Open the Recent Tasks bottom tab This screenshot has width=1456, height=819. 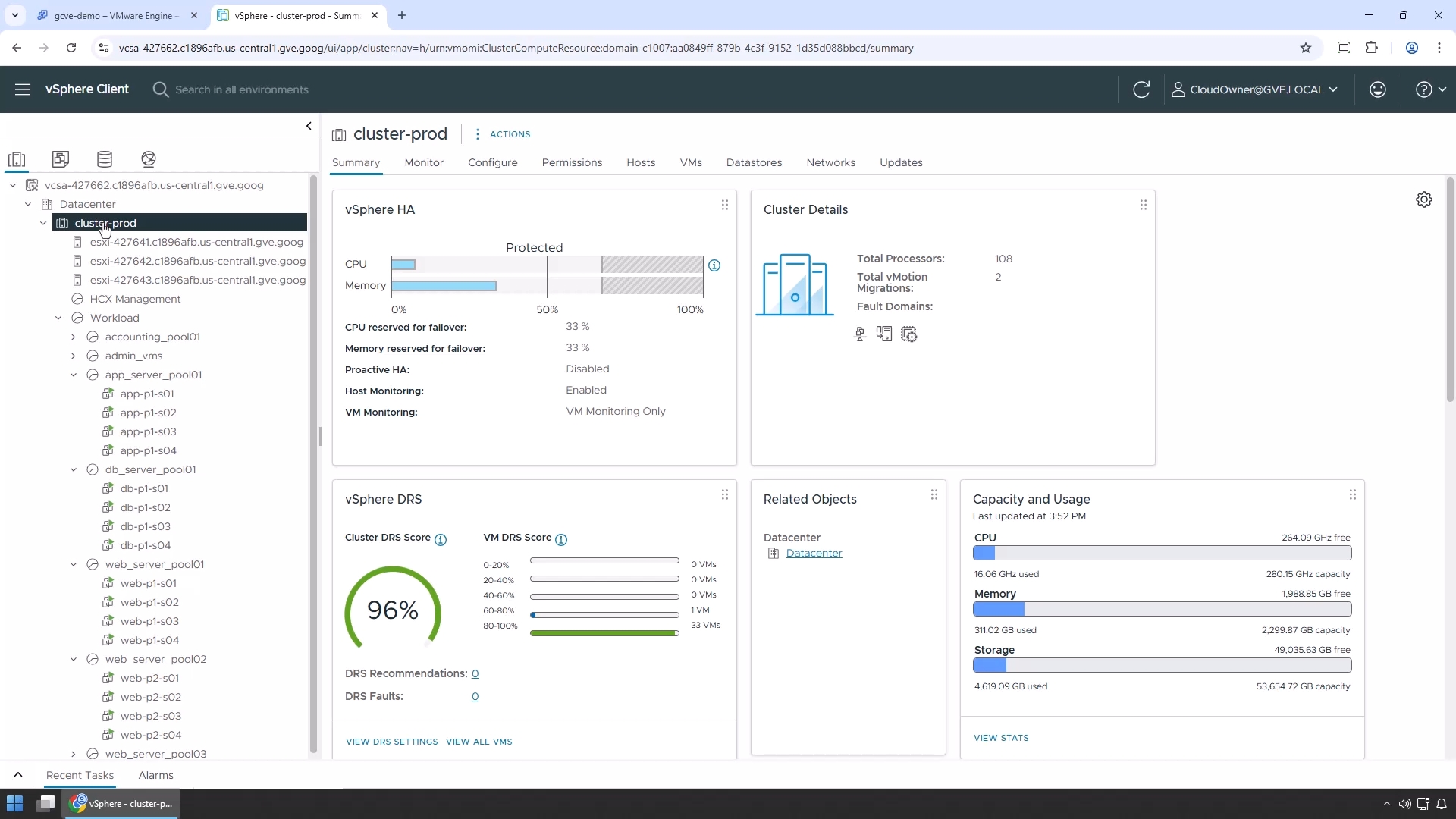80,775
